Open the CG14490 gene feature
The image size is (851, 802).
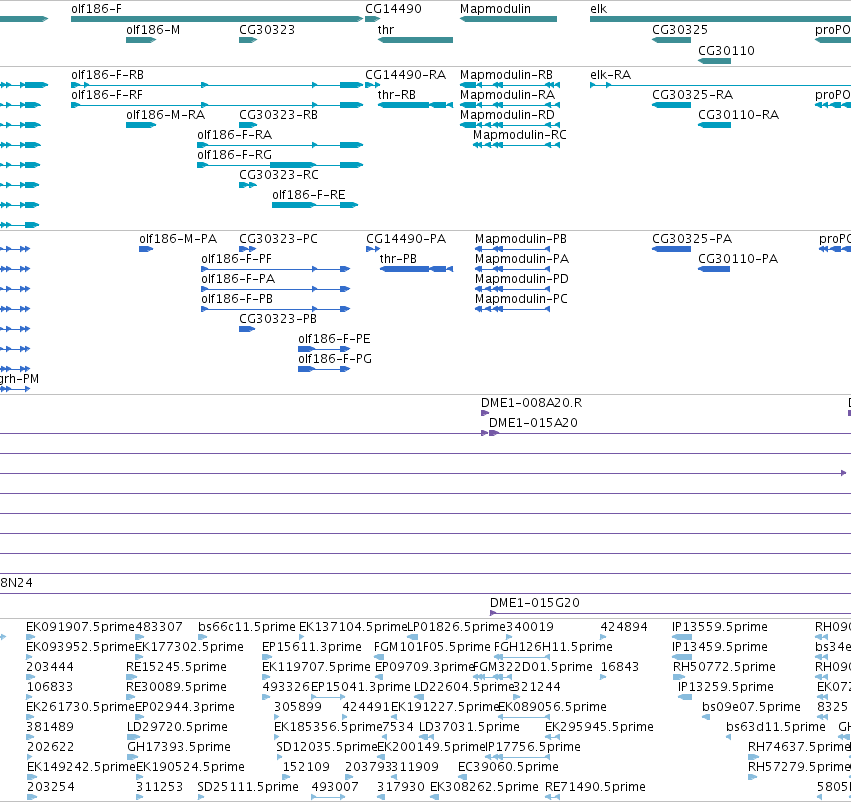tap(372, 19)
